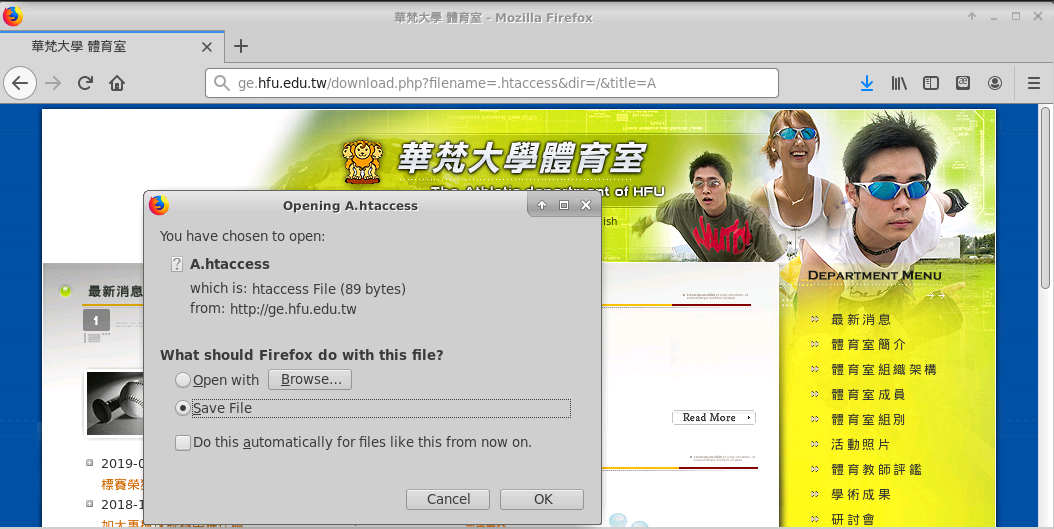Viewport: 1054px width, 529px height.
Task: Click the from: http://ge.hfu.edu.tw text
Action: coord(274,309)
